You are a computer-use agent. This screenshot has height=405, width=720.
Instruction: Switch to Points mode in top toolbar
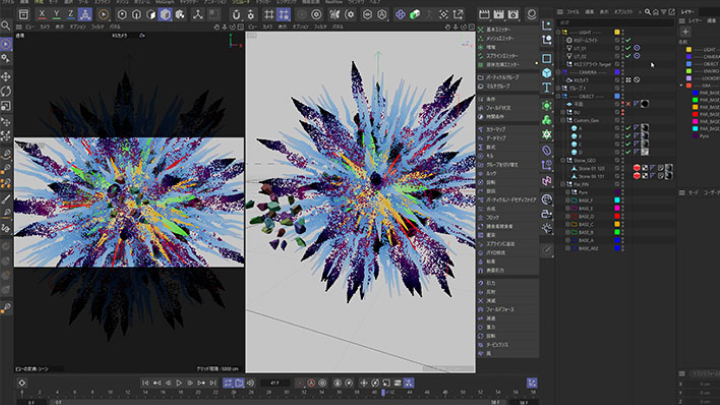click(x=122, y=15)
